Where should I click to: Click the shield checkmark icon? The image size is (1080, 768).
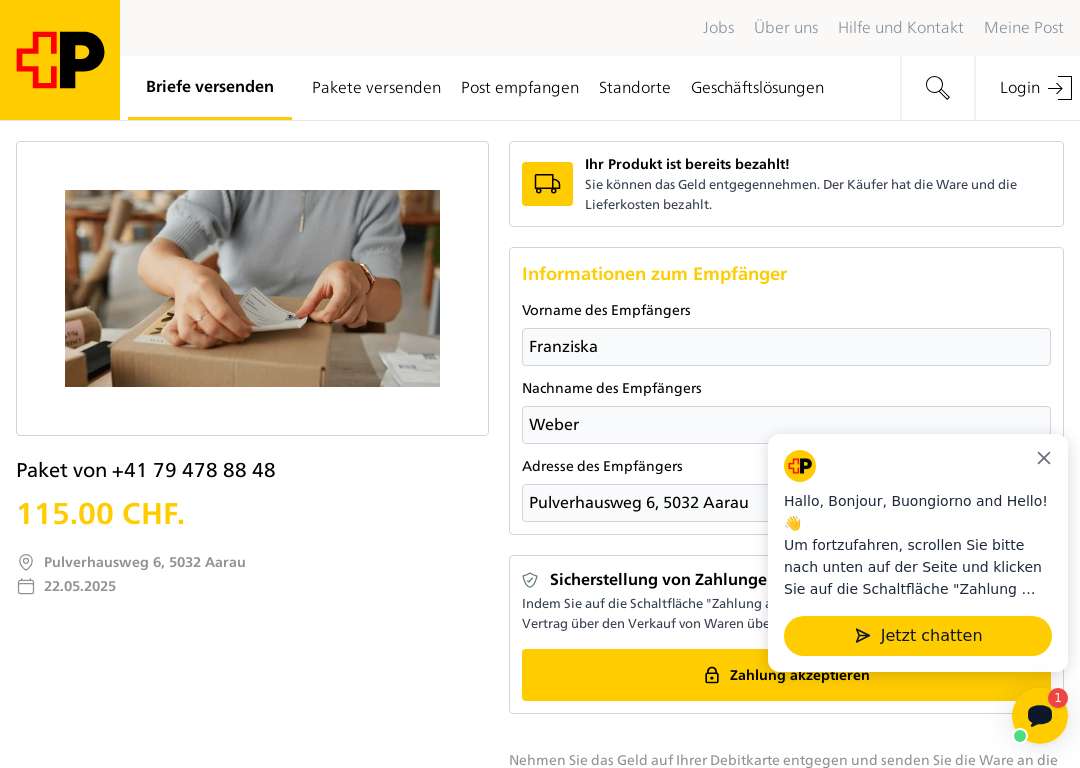[530, 580]
